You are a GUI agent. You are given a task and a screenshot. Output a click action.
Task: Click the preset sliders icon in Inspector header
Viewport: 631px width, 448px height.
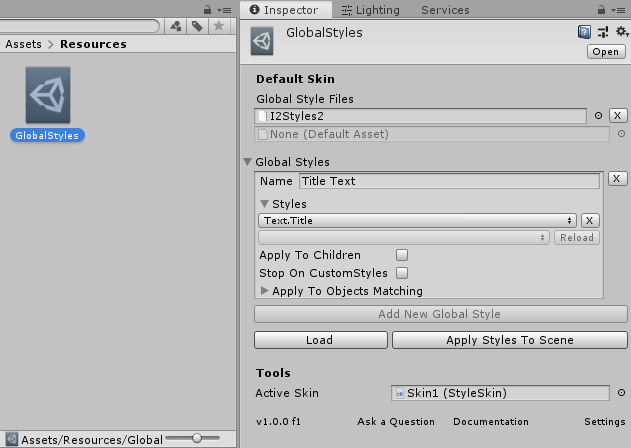click(603, 33)
